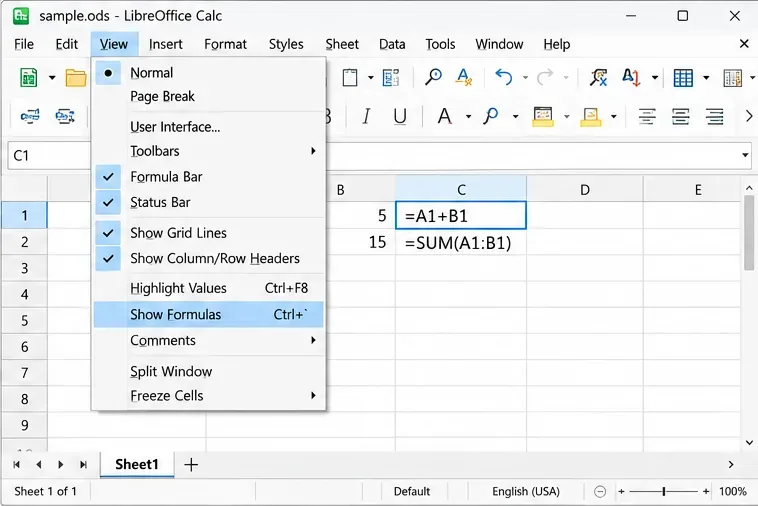Click the Spelling check icon
This screenshot has height=506, width=758.
pyautogui.click(x=464, y=77)
